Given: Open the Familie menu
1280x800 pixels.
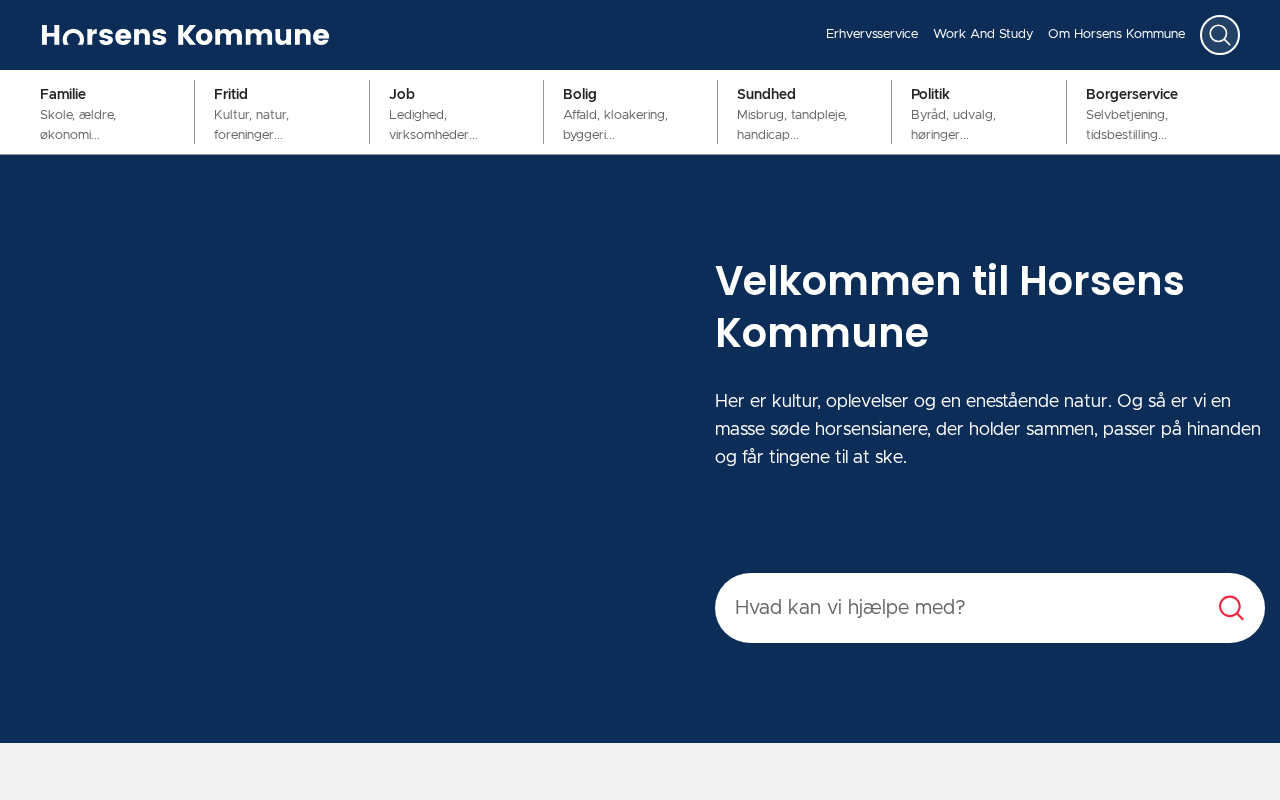Looking at the screenshot, I should tap(108, 113).
